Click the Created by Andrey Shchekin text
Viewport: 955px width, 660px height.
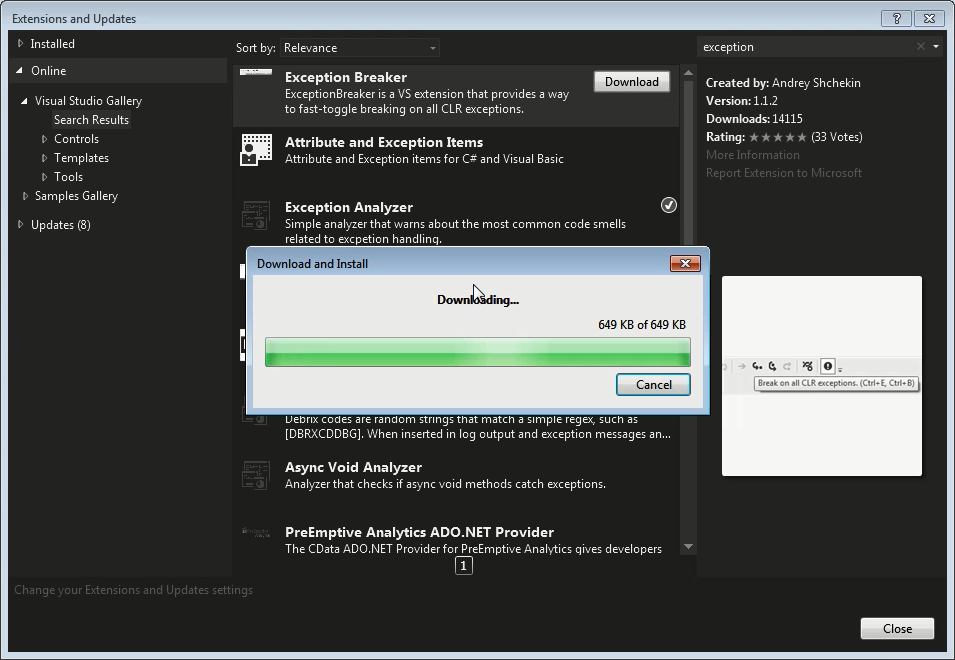coord(783,83)
